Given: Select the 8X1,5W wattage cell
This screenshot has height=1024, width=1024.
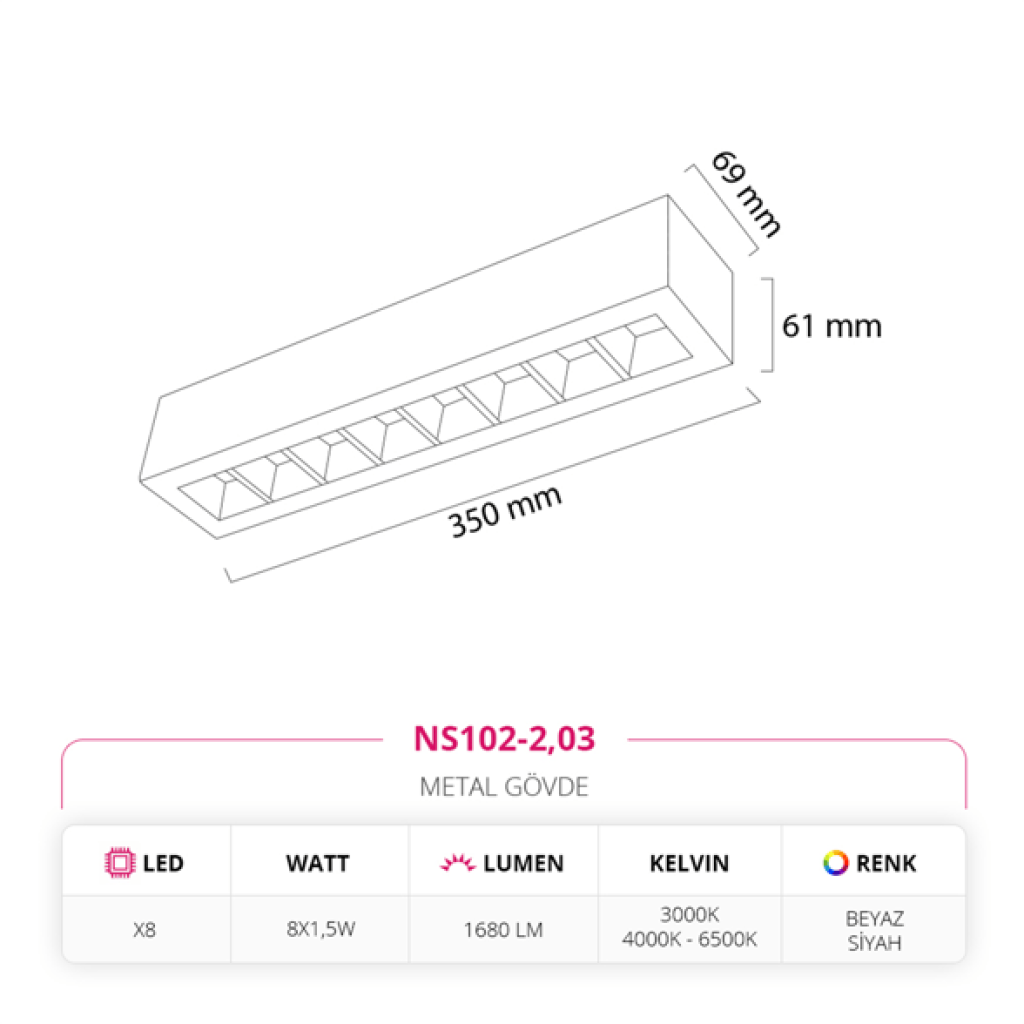Looking at the screenshot, I should point(321,929).
